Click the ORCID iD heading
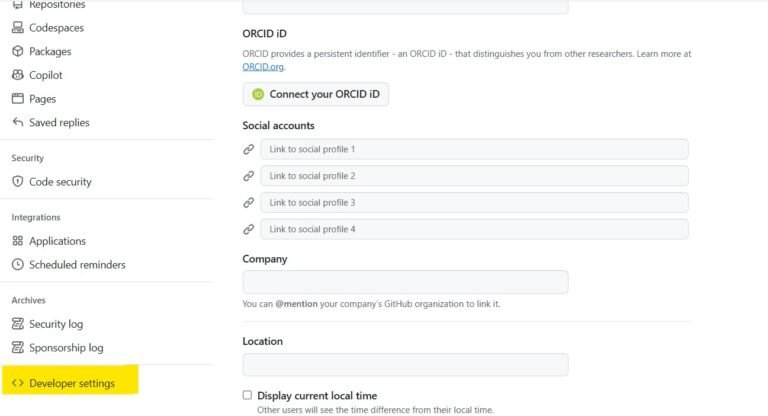Screen dimensions: 768x416 pyautogui.click(x=264, y=33)
